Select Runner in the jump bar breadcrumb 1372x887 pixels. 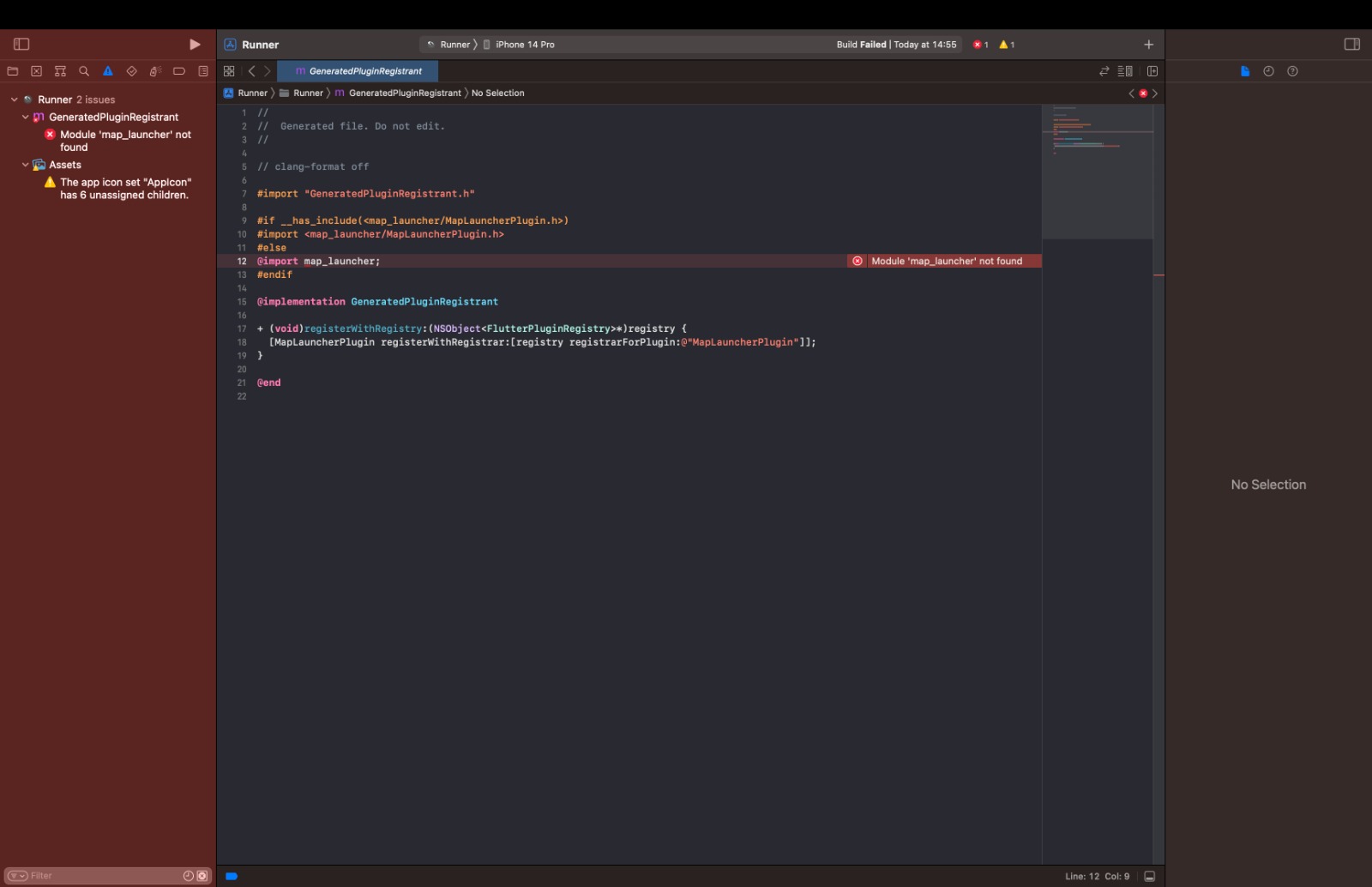point(252,93)
